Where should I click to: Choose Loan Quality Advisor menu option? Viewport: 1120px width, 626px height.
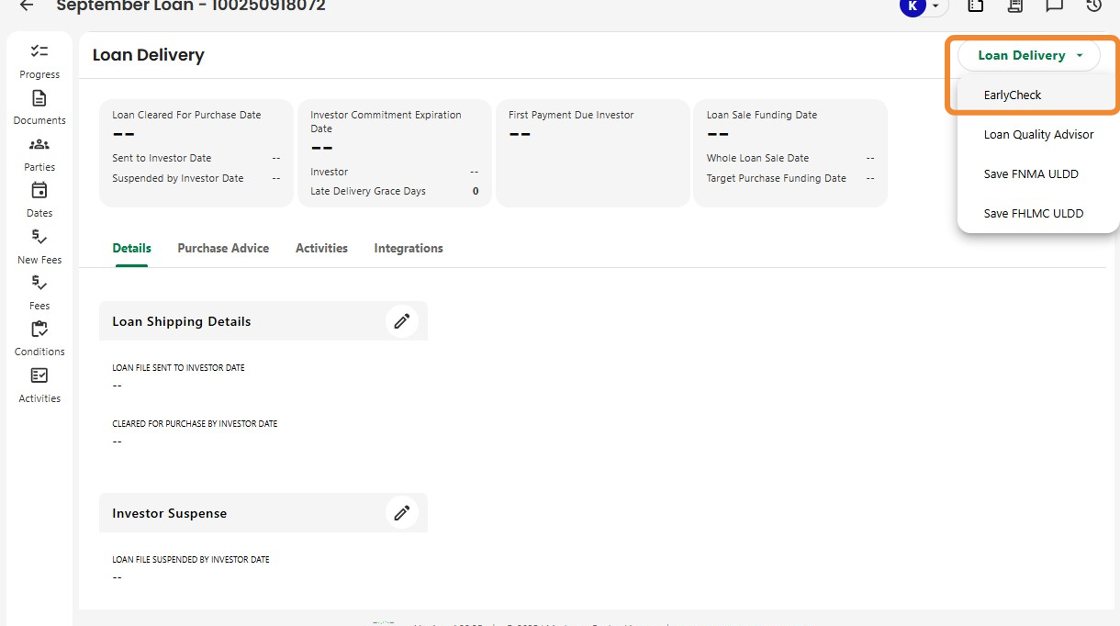click(x=1038, y=135)
